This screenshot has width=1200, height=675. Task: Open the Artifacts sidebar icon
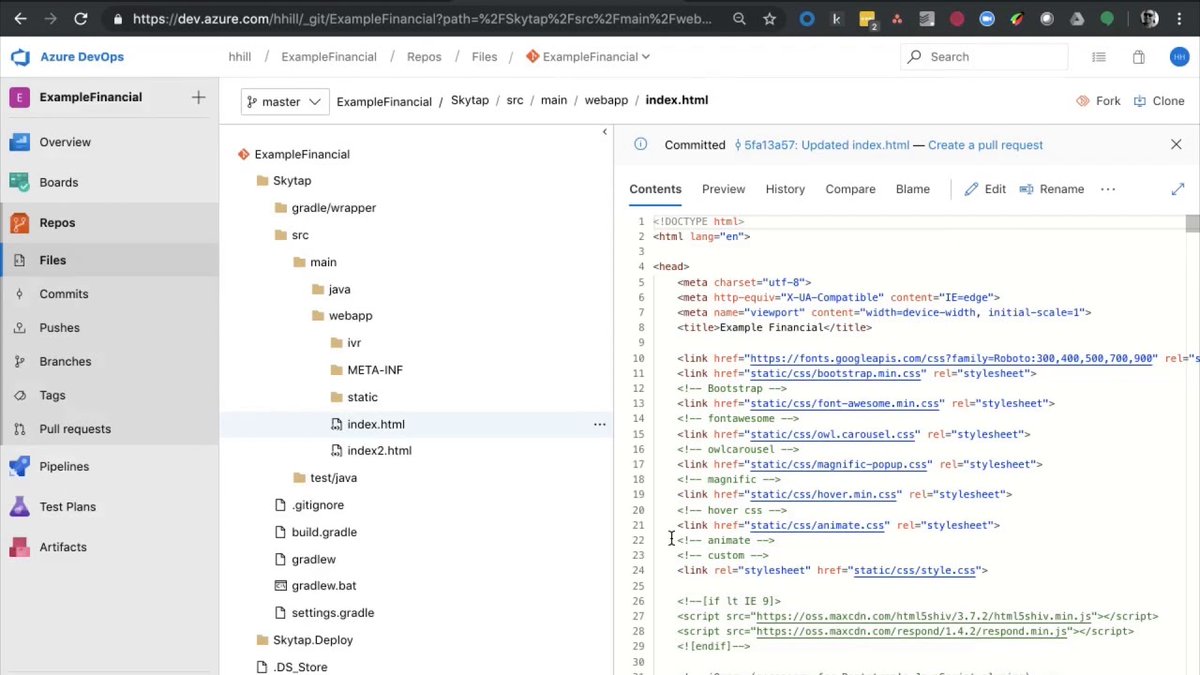pos(19,547)
